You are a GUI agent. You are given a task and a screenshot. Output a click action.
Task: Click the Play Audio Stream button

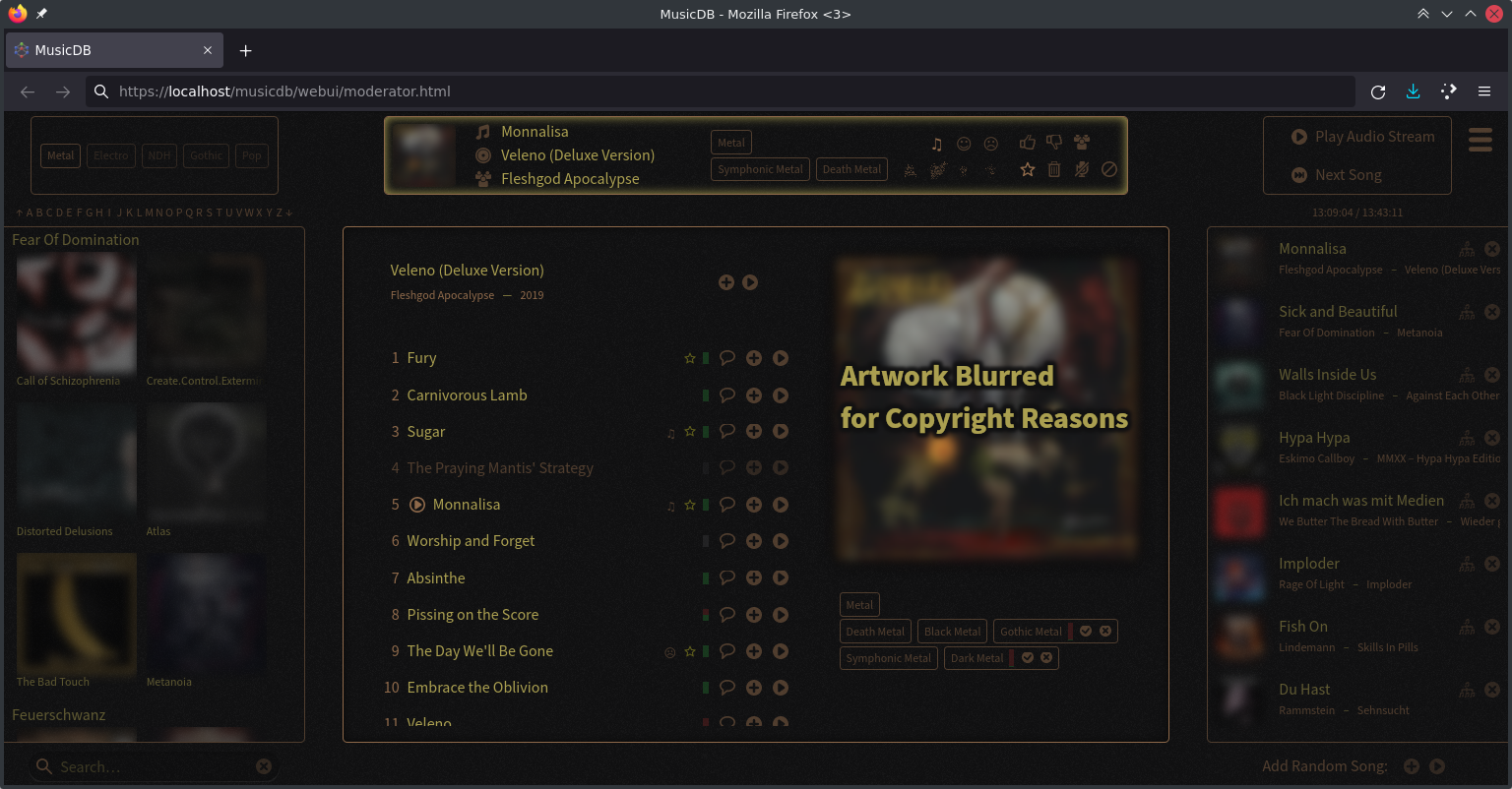[1362, 137]
